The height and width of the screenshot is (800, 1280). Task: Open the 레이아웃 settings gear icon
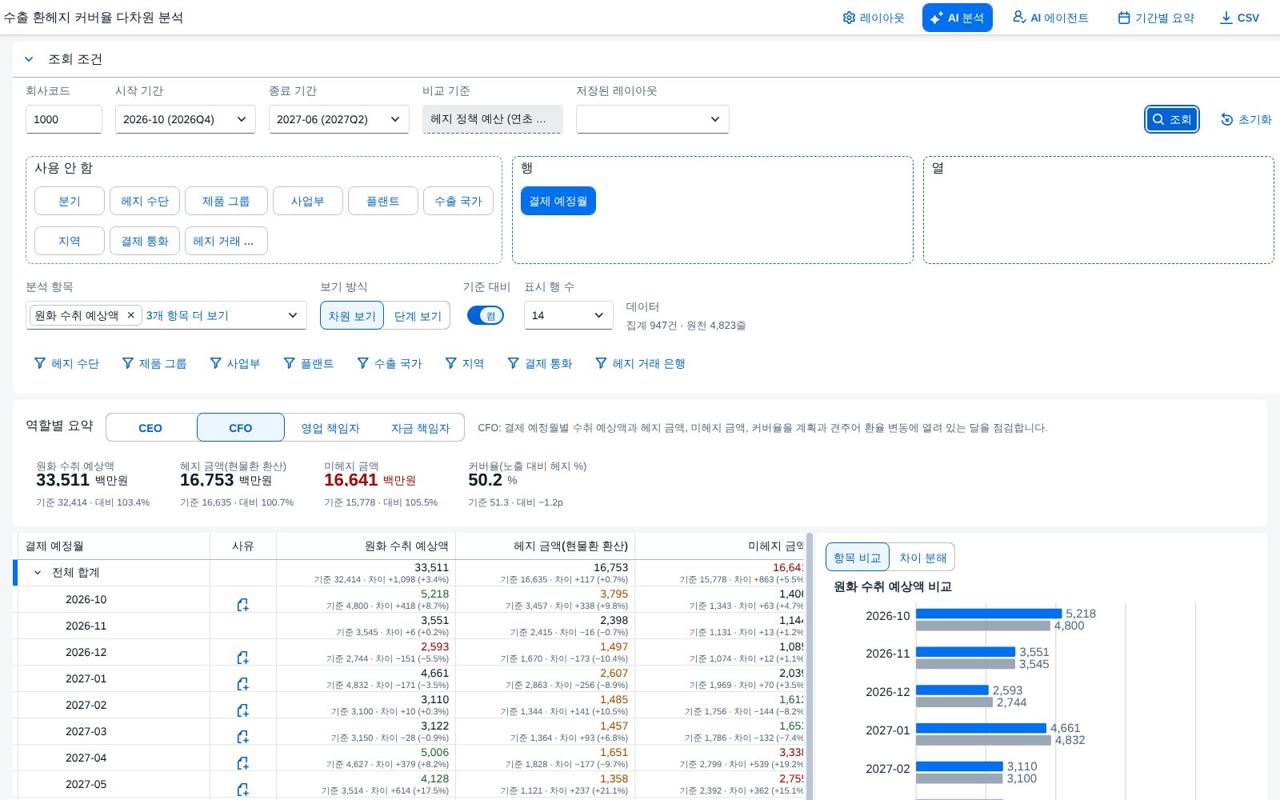(x=849, y=18)
